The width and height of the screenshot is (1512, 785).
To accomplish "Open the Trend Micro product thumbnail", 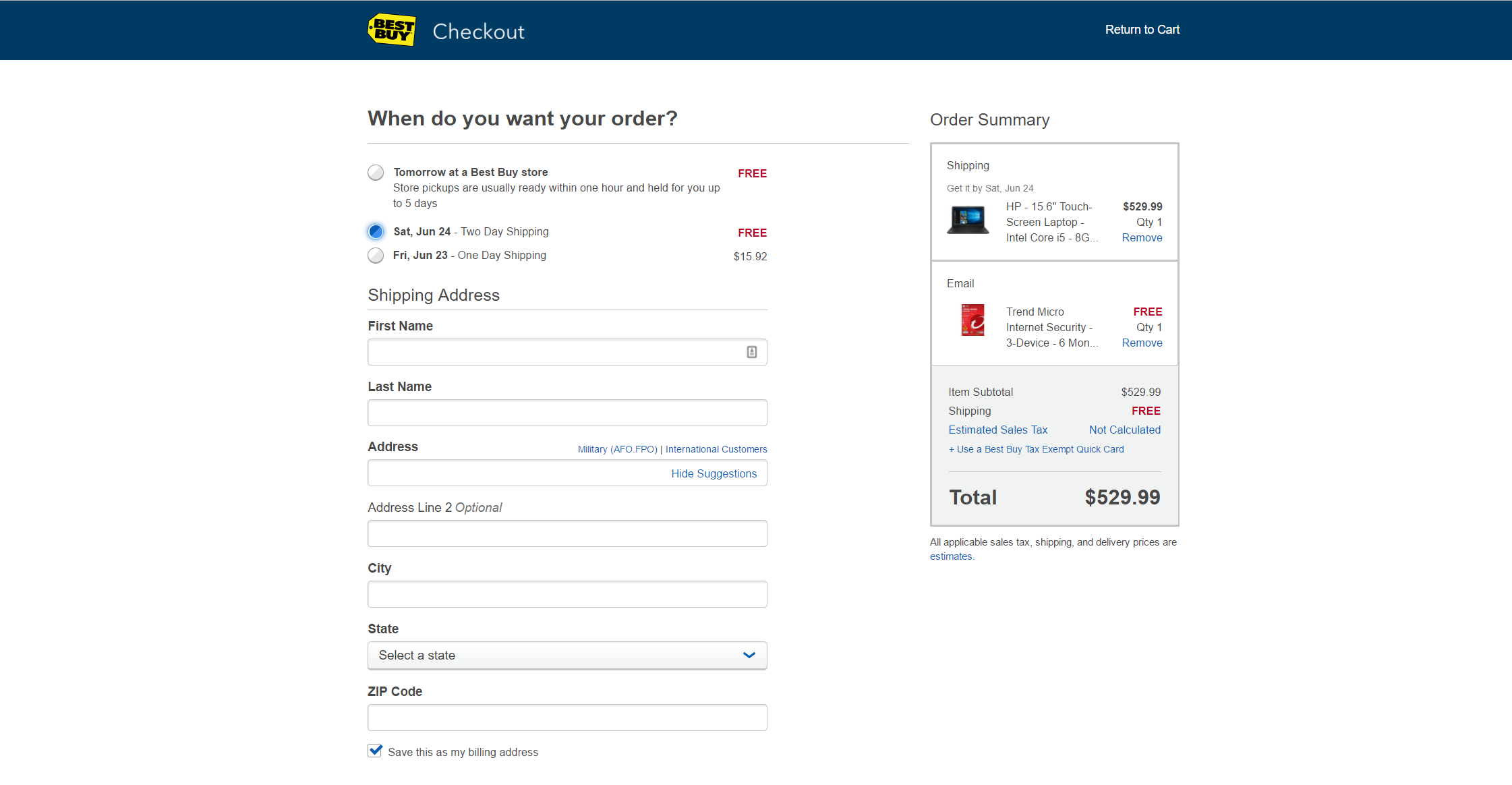I will (x=972, y=320).
